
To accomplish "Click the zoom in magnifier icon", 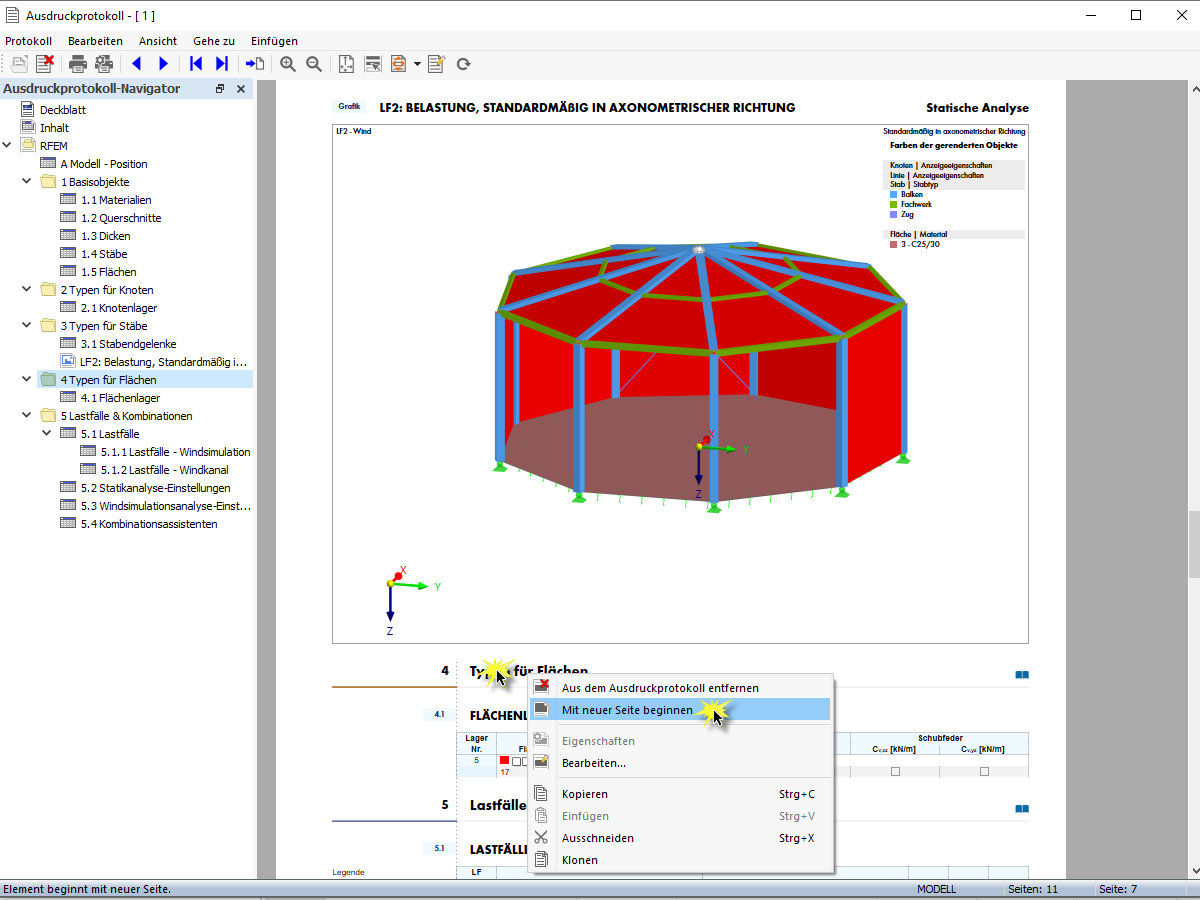I will click(288, 64).
